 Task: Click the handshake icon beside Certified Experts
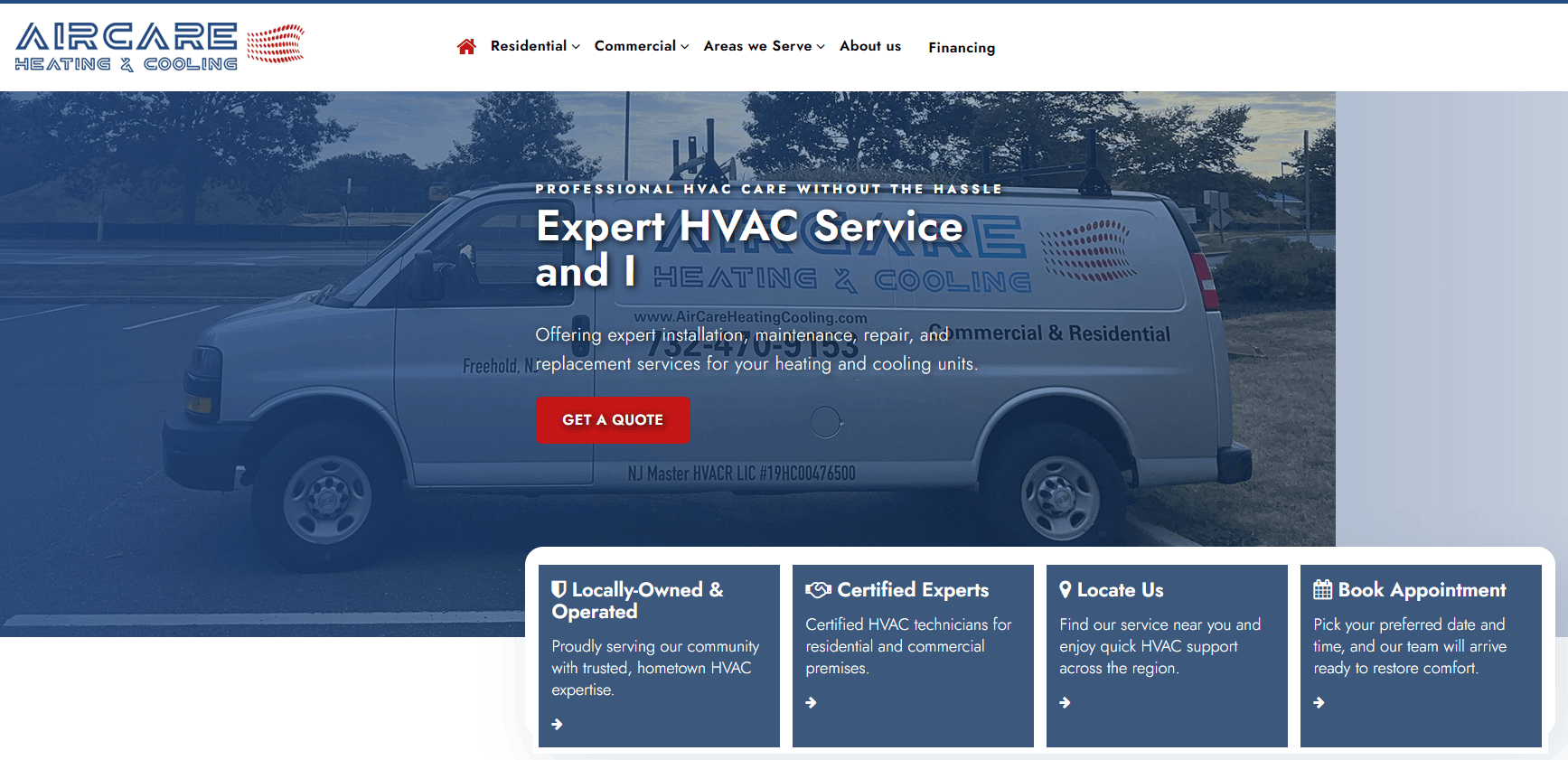pyautogui.click(x=818, y=590)
